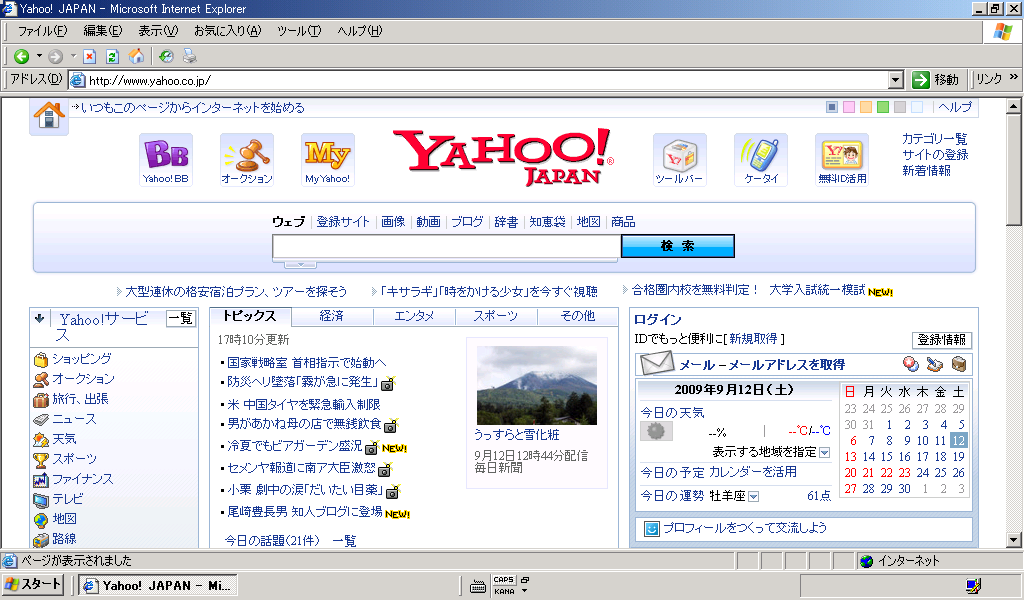Image resolution: width=1024 pixels, height=600 pixels.
Task: Open the IME options dropdown arrow in taskbar
Action: coord(524,591)
